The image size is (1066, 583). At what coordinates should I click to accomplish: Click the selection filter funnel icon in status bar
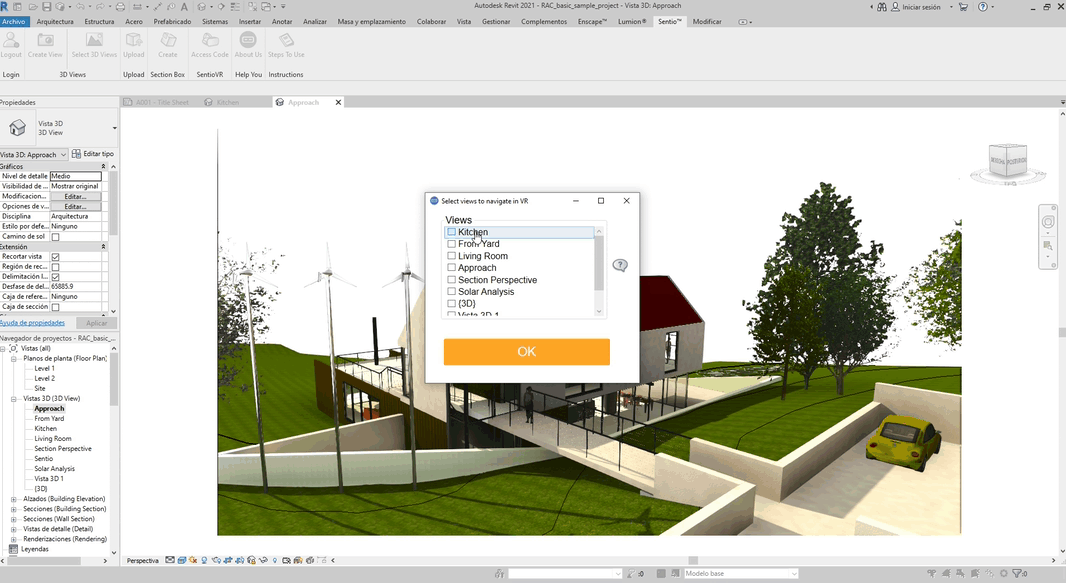coord(1018,573)
